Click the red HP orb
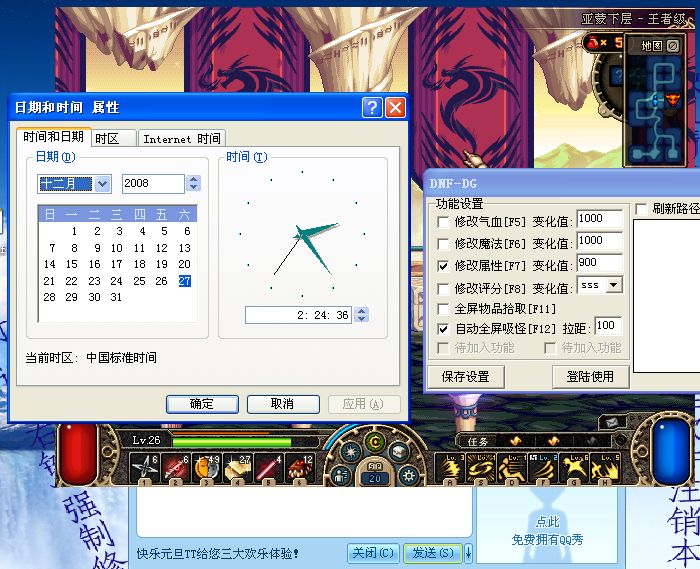This screenshot has height=569, width=700. [79, 453]
